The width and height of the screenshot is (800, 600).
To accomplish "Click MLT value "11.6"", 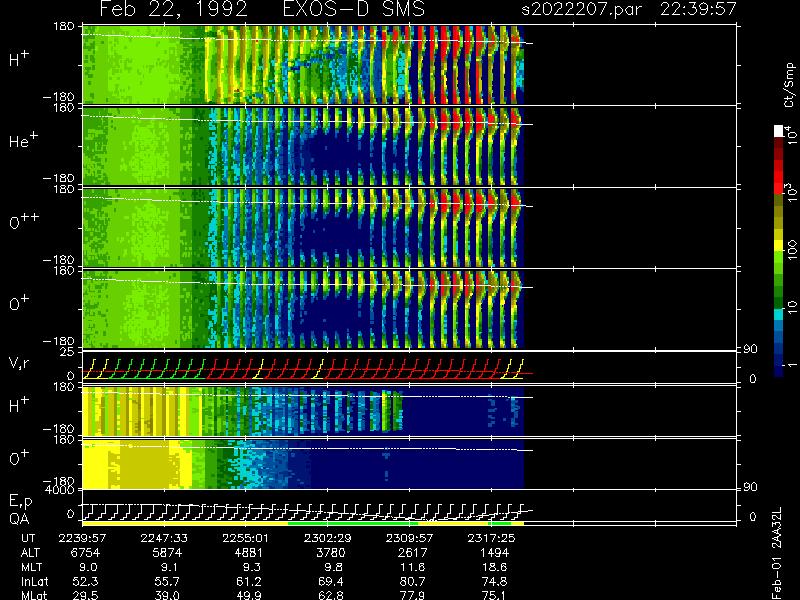I will tap(413, 567).
